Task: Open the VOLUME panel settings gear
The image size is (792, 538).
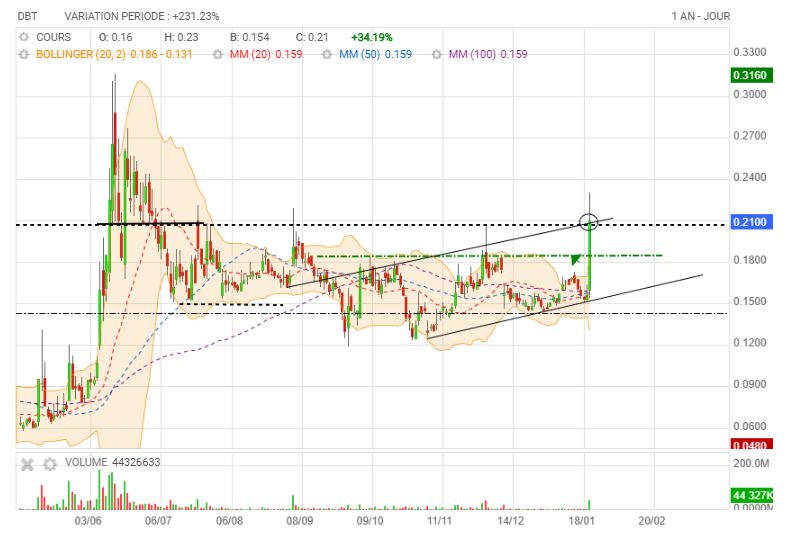Action: click(50, 464)
